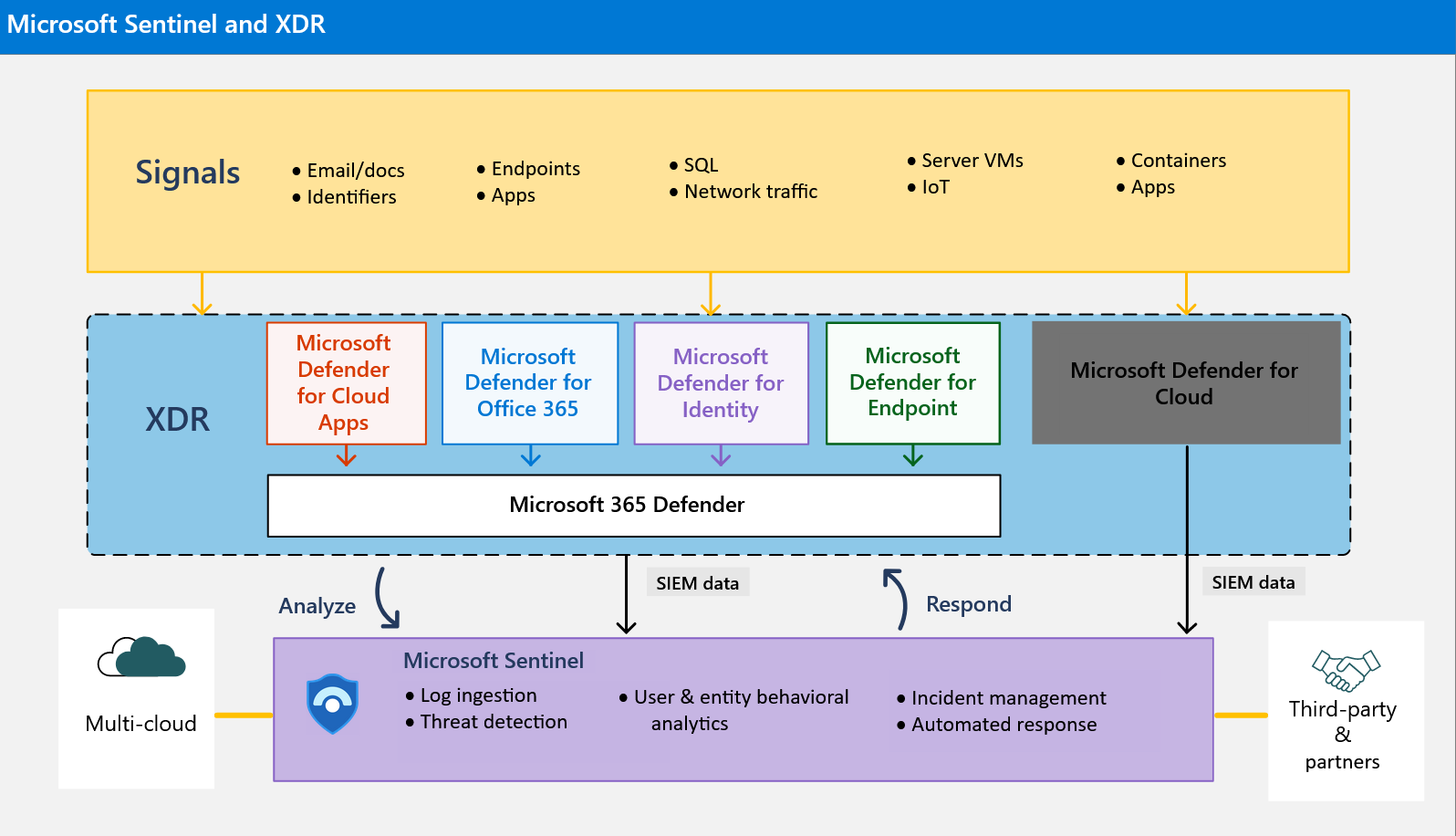Click the Server VMs bullet
The width and height of the screenshot is (1456, 836).
965,161
